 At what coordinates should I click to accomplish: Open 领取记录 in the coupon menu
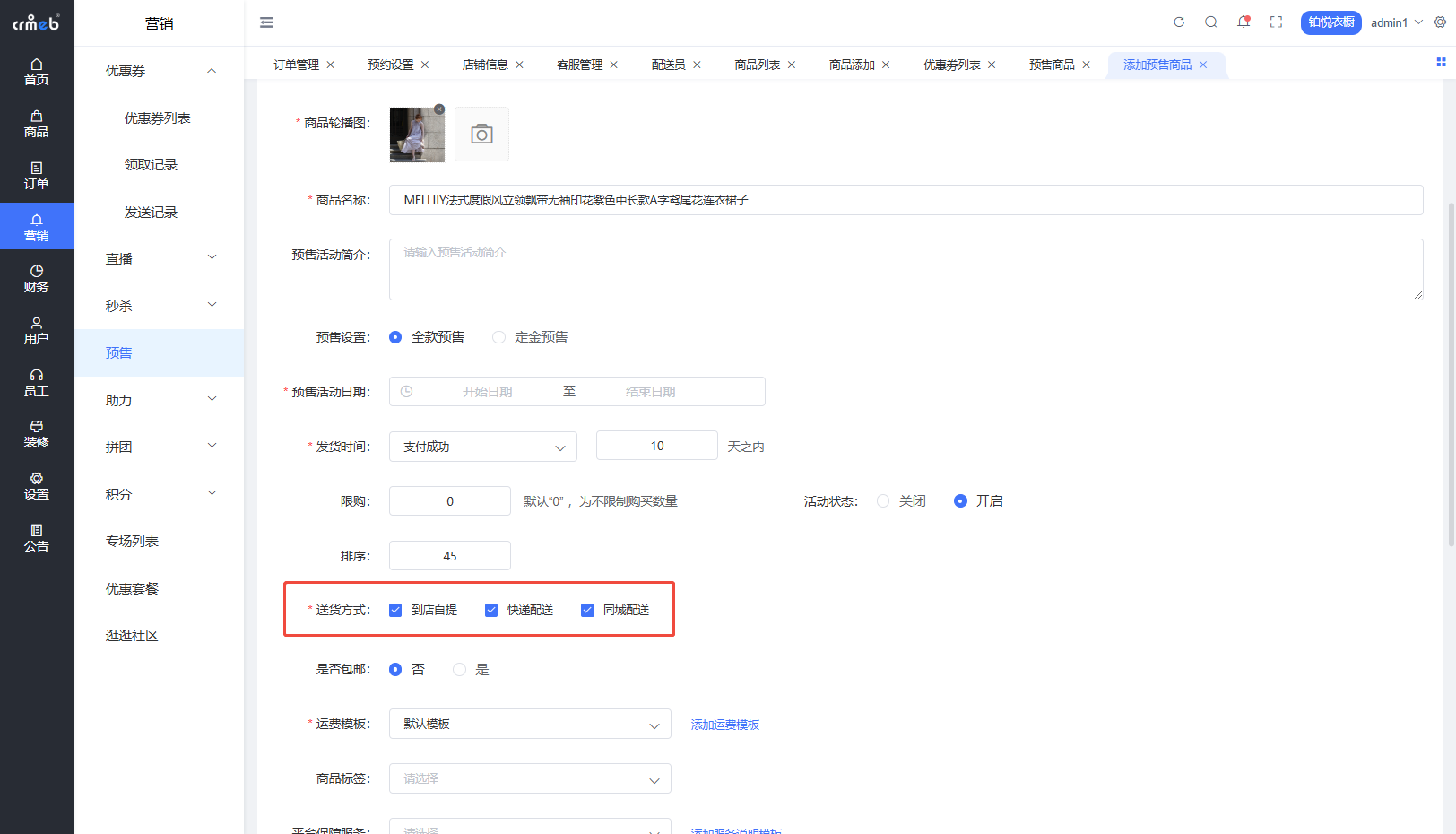click(151, 165)
